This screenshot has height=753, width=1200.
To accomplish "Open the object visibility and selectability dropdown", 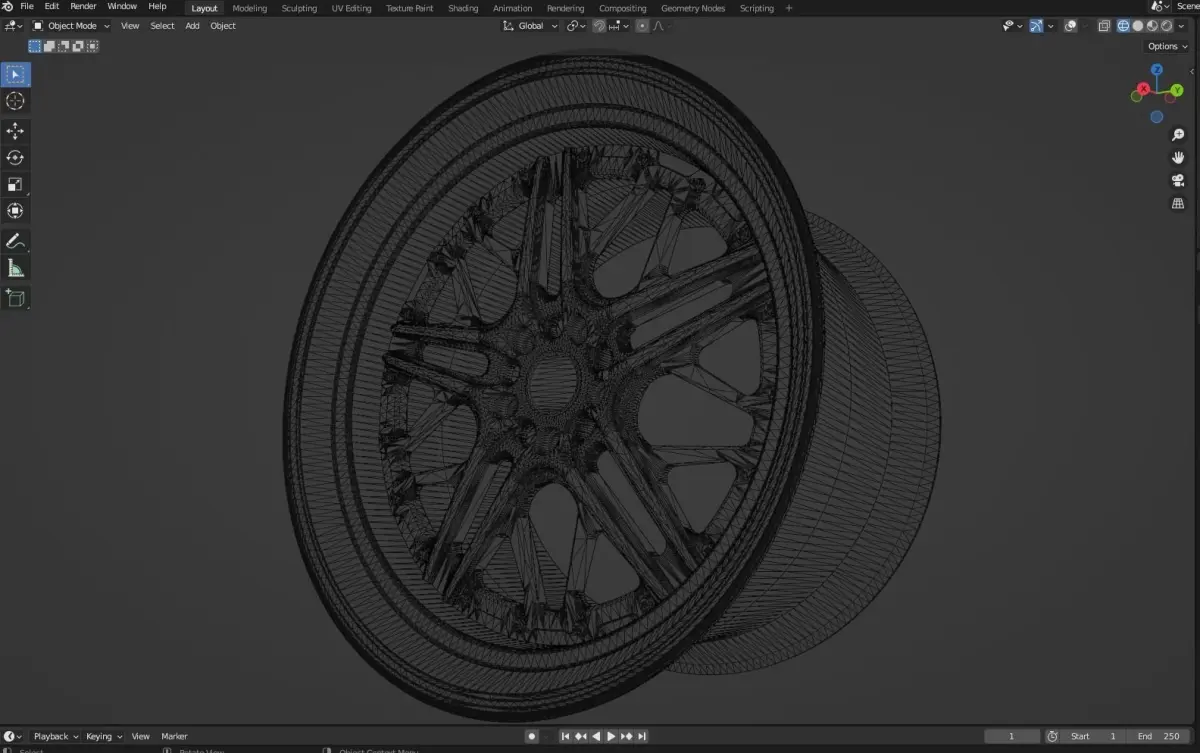I will click(x=1013, y=26).
